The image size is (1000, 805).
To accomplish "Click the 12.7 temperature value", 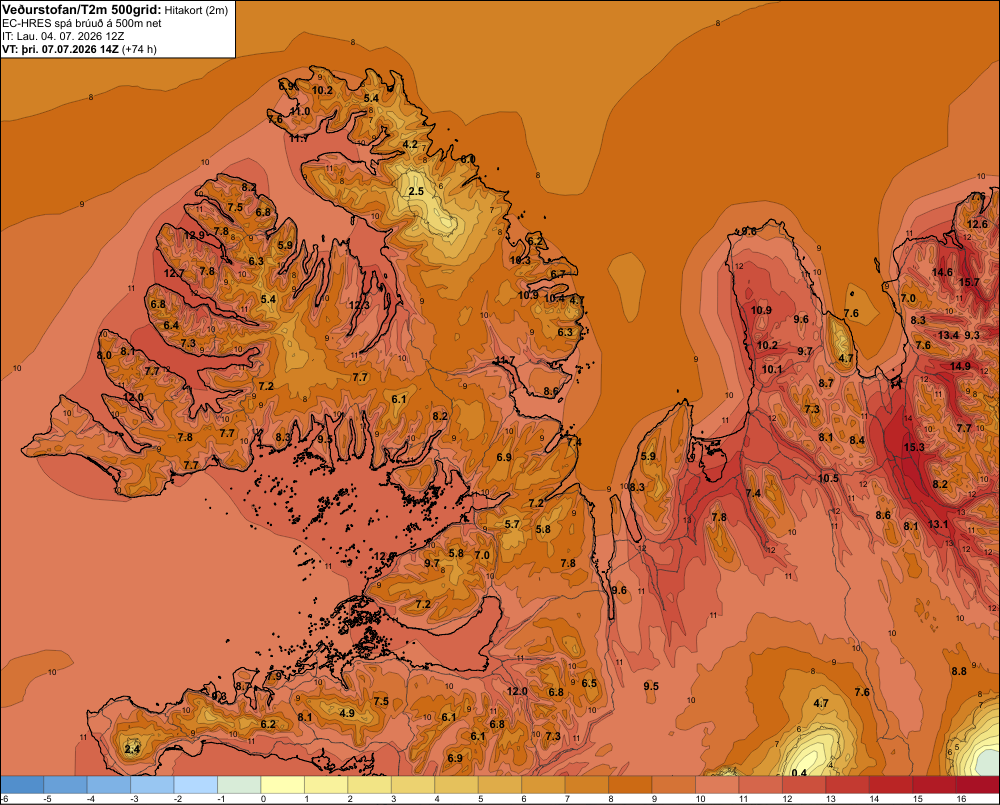I will tap(174, 273).
